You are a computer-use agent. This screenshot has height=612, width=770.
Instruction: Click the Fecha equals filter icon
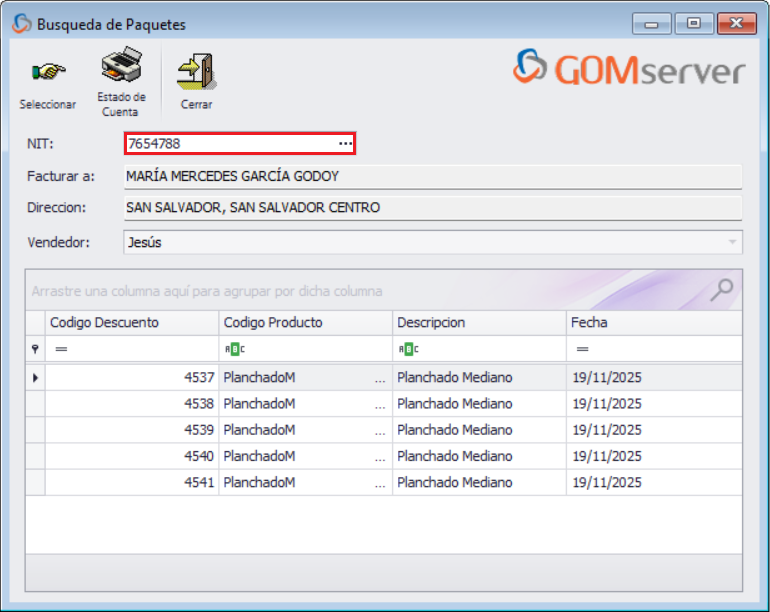point(581,349)
